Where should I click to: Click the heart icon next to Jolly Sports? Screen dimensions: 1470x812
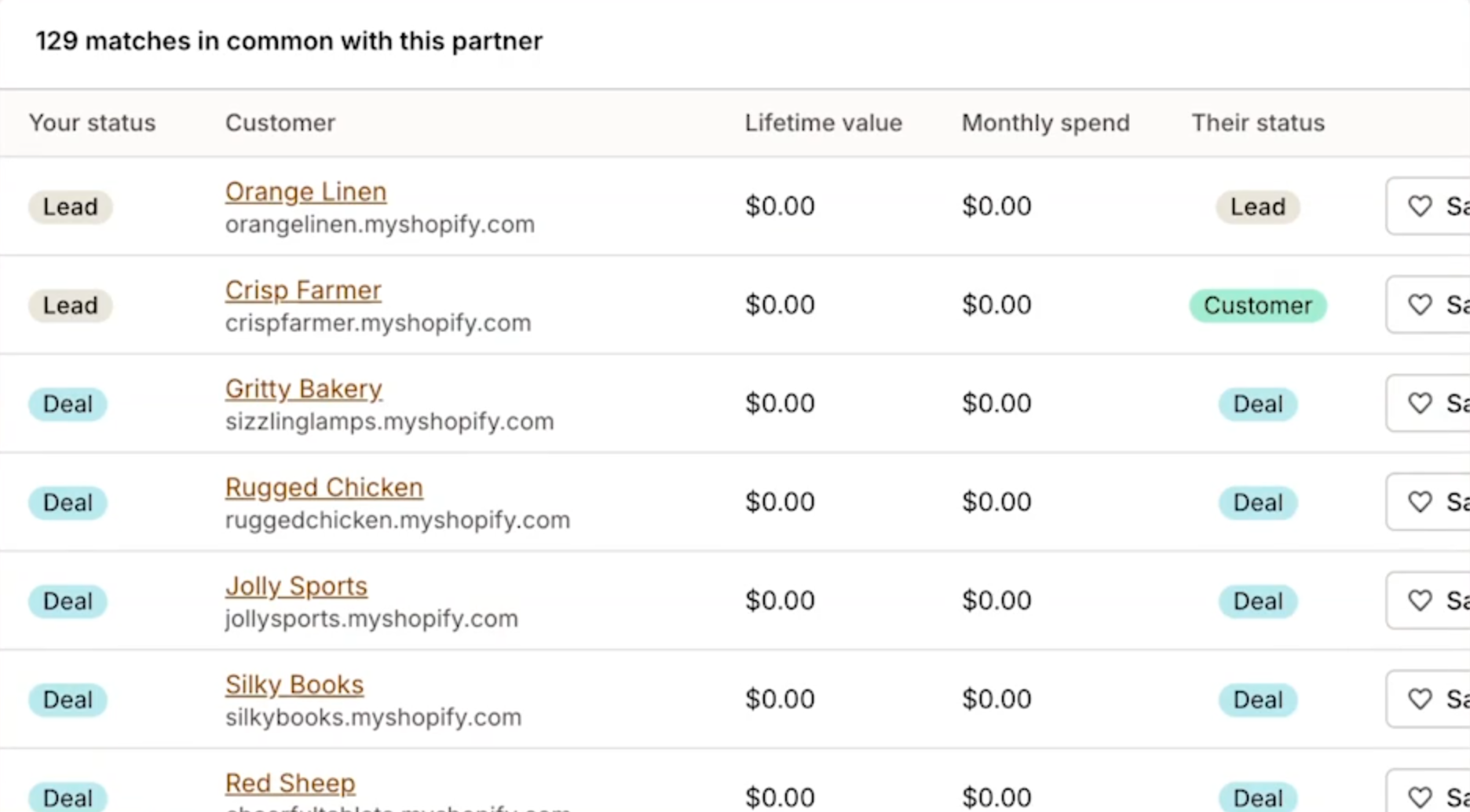click(x=1420, y=600)
